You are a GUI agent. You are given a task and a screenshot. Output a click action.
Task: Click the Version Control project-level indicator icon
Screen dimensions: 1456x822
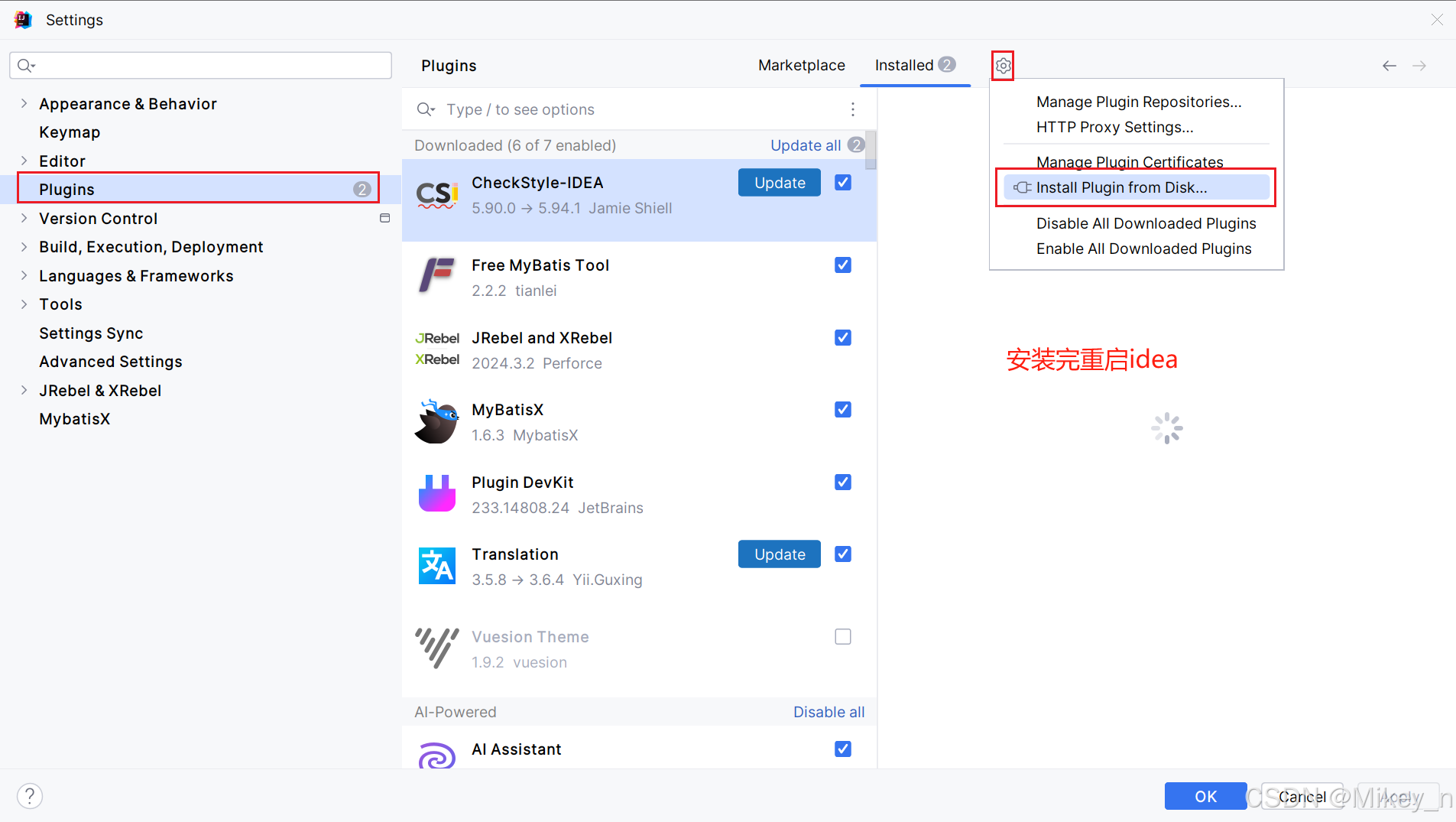[x=385, y=218]
